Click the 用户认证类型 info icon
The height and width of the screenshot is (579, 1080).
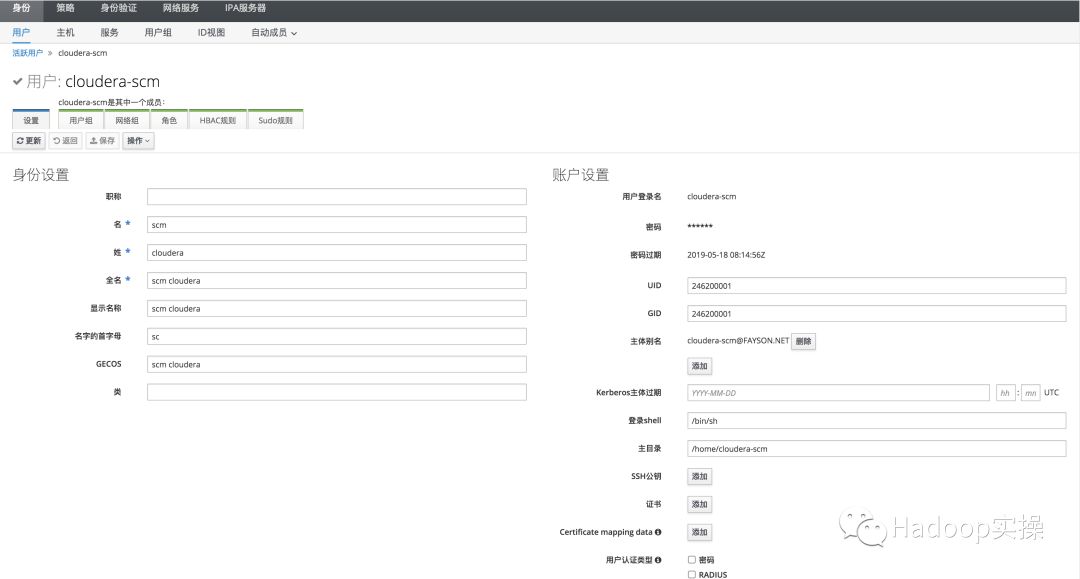pyautogui.click(x=658, y=560)
